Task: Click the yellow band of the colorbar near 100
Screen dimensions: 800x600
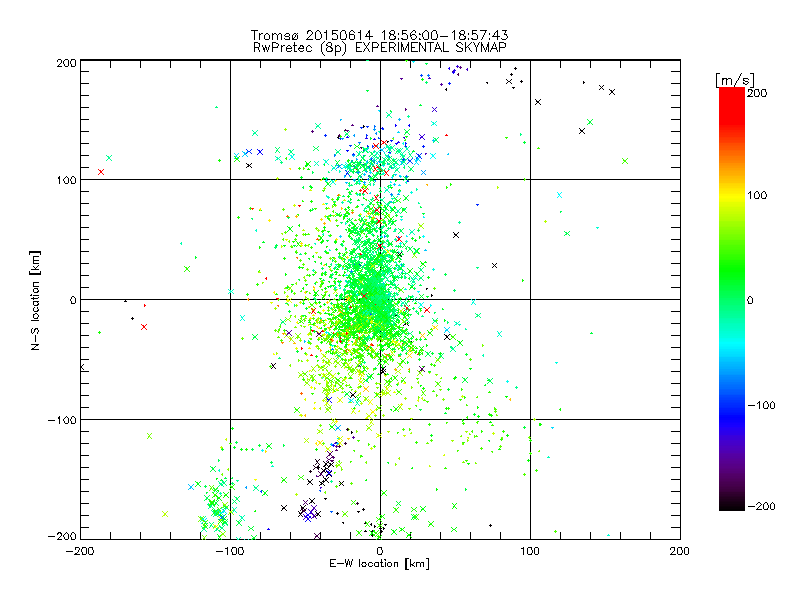Action: [x=732, y=195]
